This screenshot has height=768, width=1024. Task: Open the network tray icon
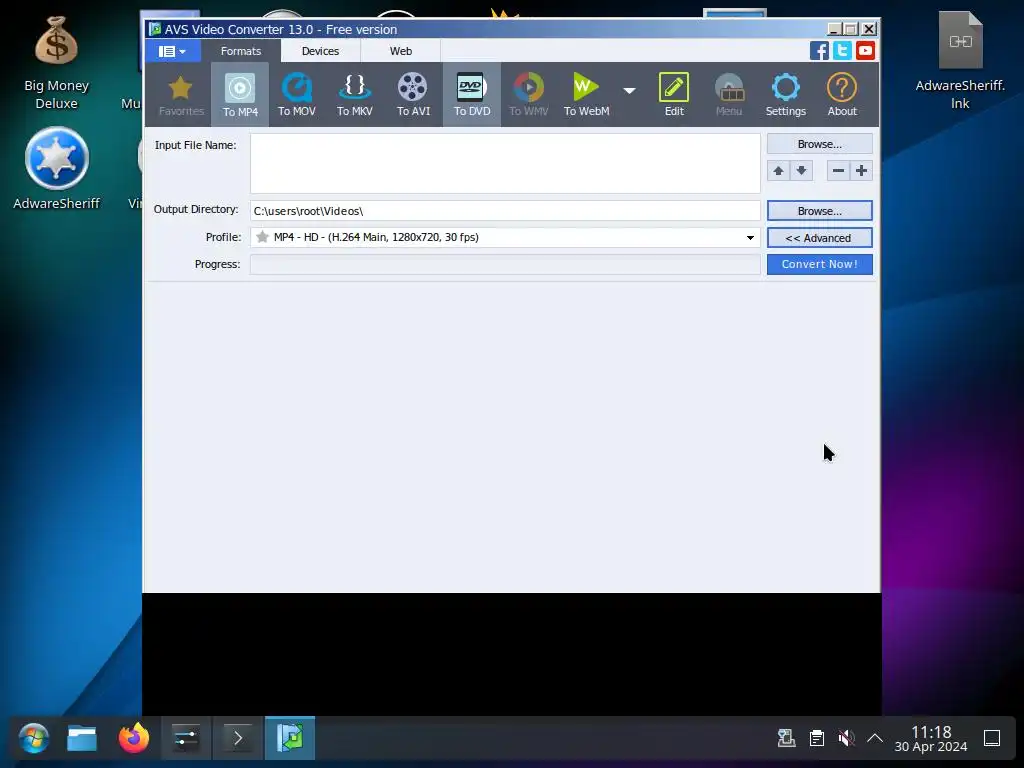pyautogui.click(x=786, y=739)
